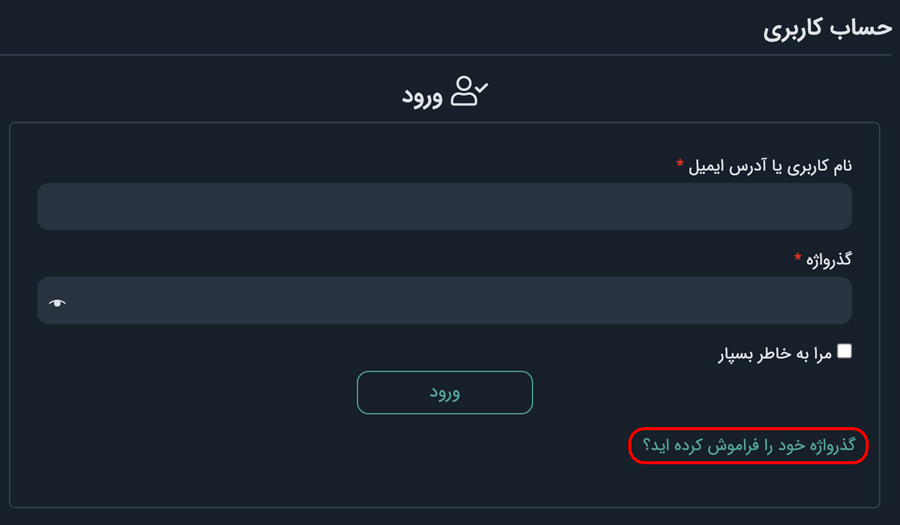Click the user icon with checkmark
Image resolution: width=900 pixels, height=525 pixels.
(x=469, y=92)
